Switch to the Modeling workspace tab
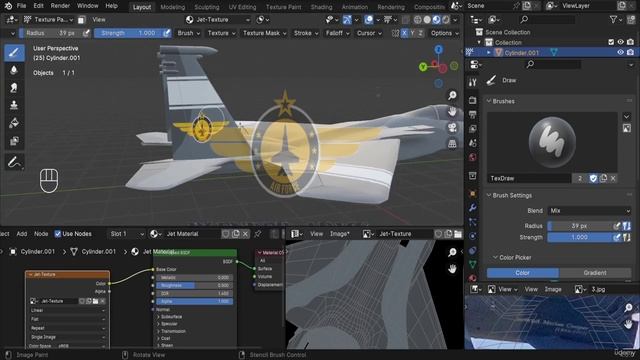Screen dimensions: 640x360 [173, 7]
